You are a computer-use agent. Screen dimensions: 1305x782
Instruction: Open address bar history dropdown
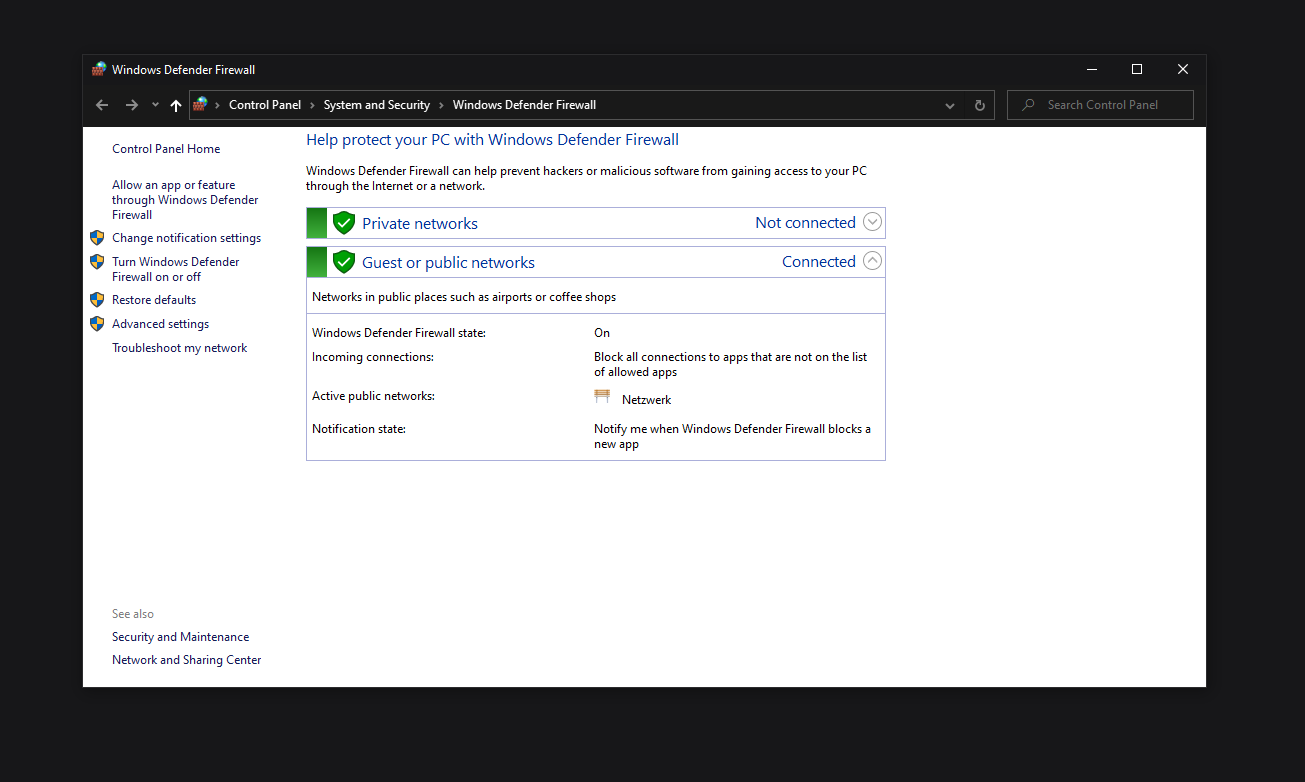point(950,105)
